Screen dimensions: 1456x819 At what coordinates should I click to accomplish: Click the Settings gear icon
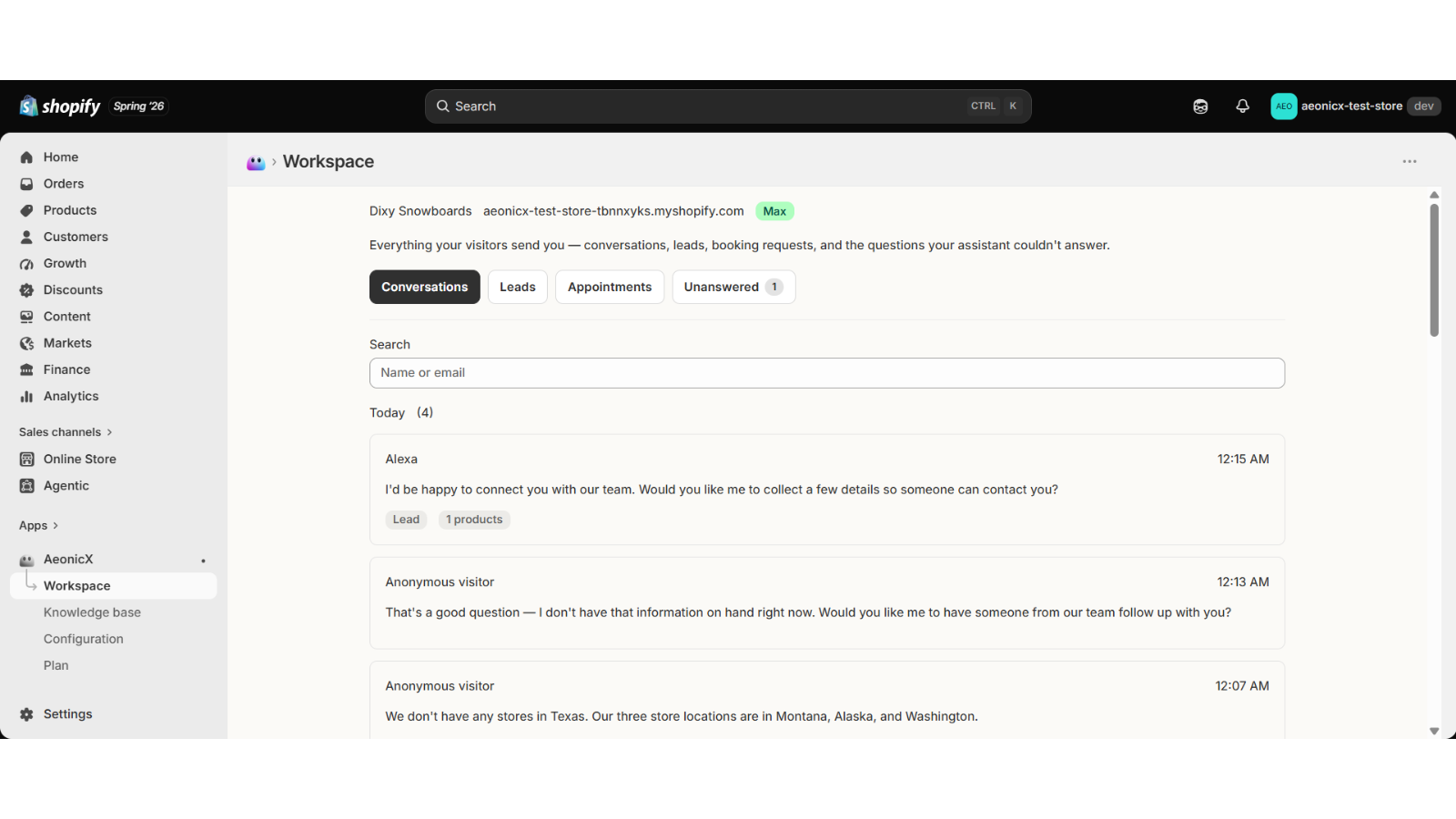click(26, 714)
